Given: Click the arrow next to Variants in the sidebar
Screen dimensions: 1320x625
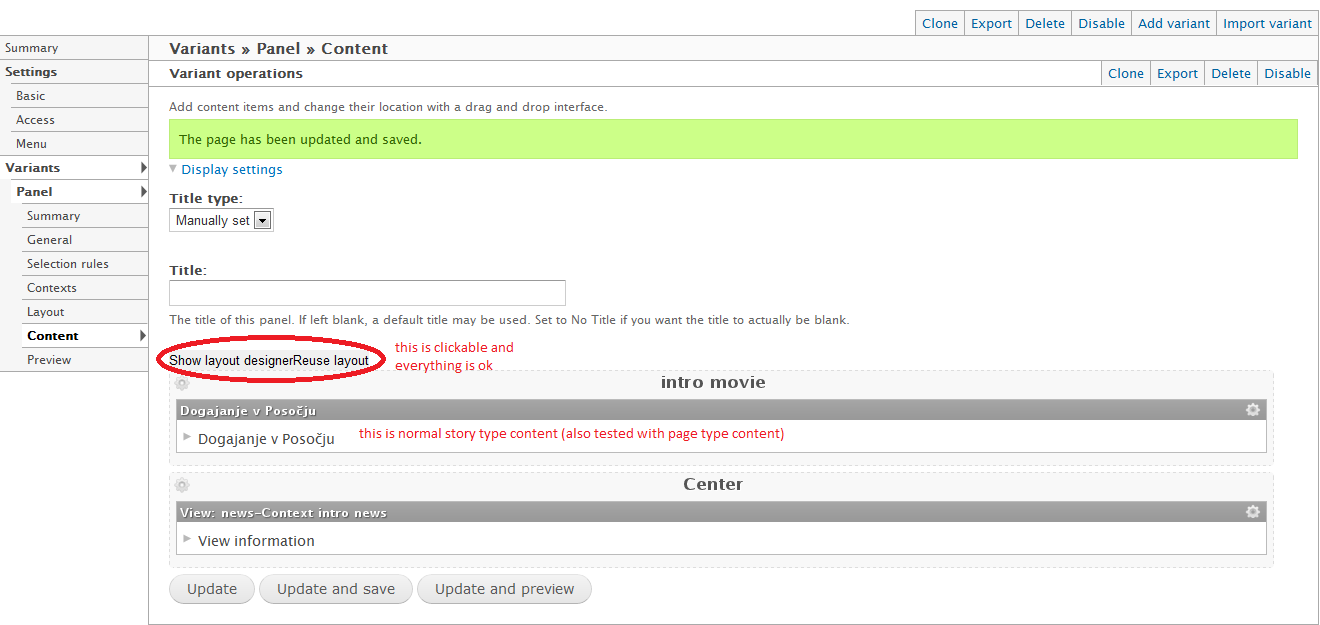Looking at the screenshot, I should pos(145,167).
